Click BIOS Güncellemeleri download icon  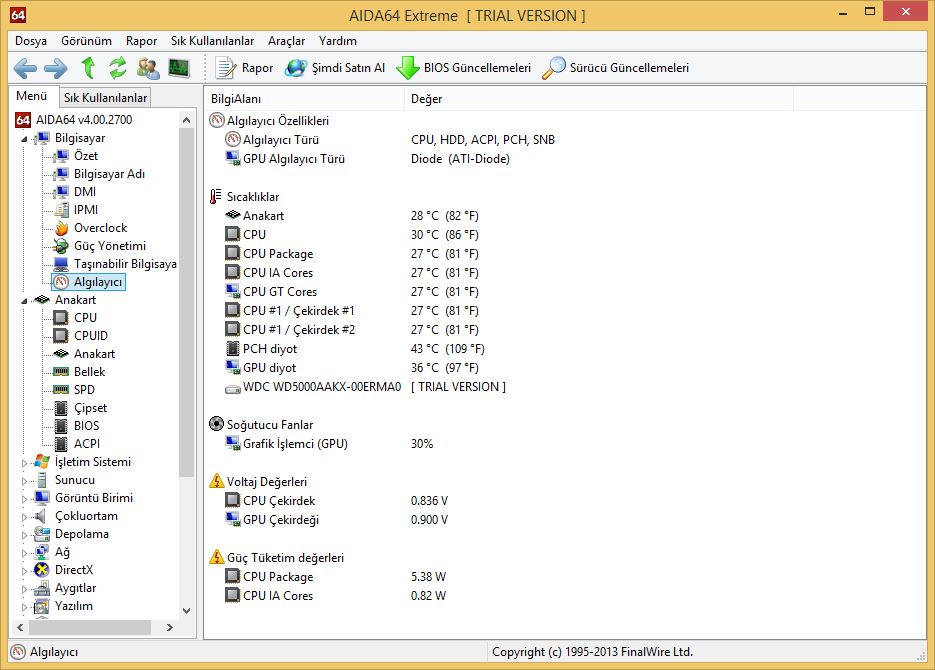point(407,68)
